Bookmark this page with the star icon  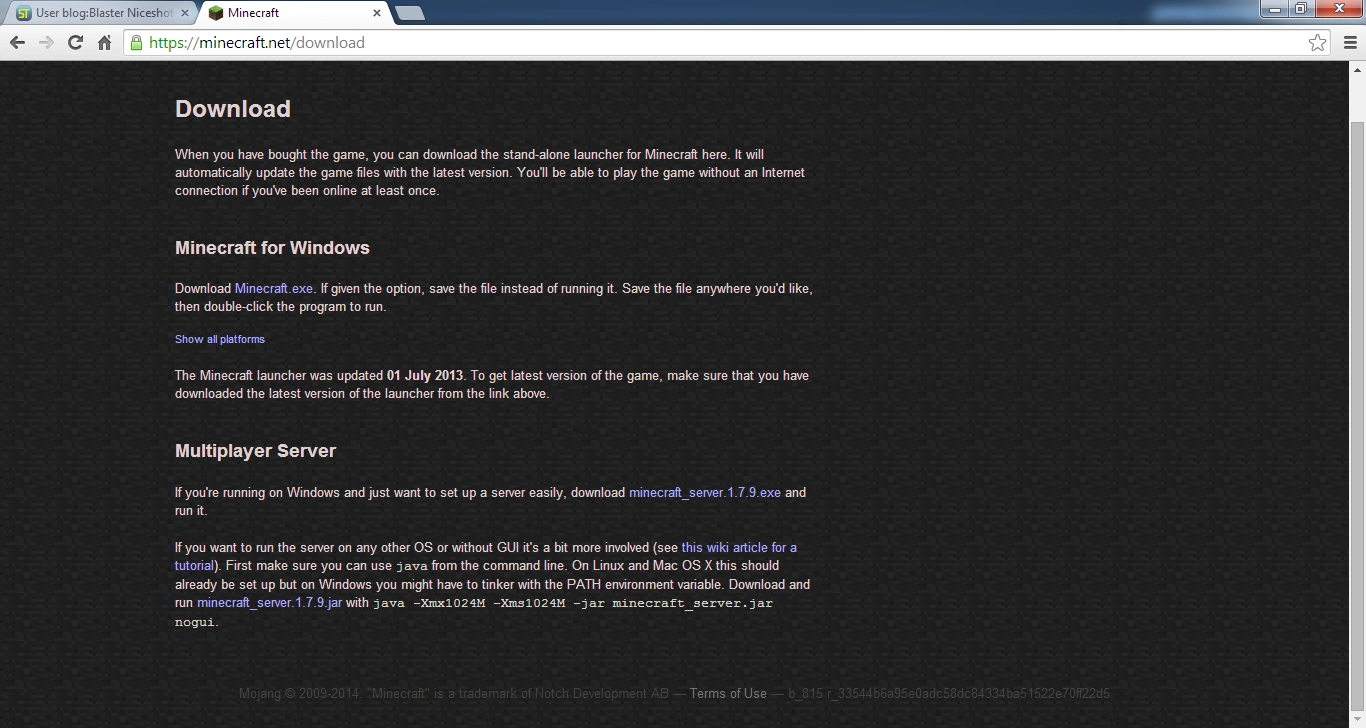1318,43
